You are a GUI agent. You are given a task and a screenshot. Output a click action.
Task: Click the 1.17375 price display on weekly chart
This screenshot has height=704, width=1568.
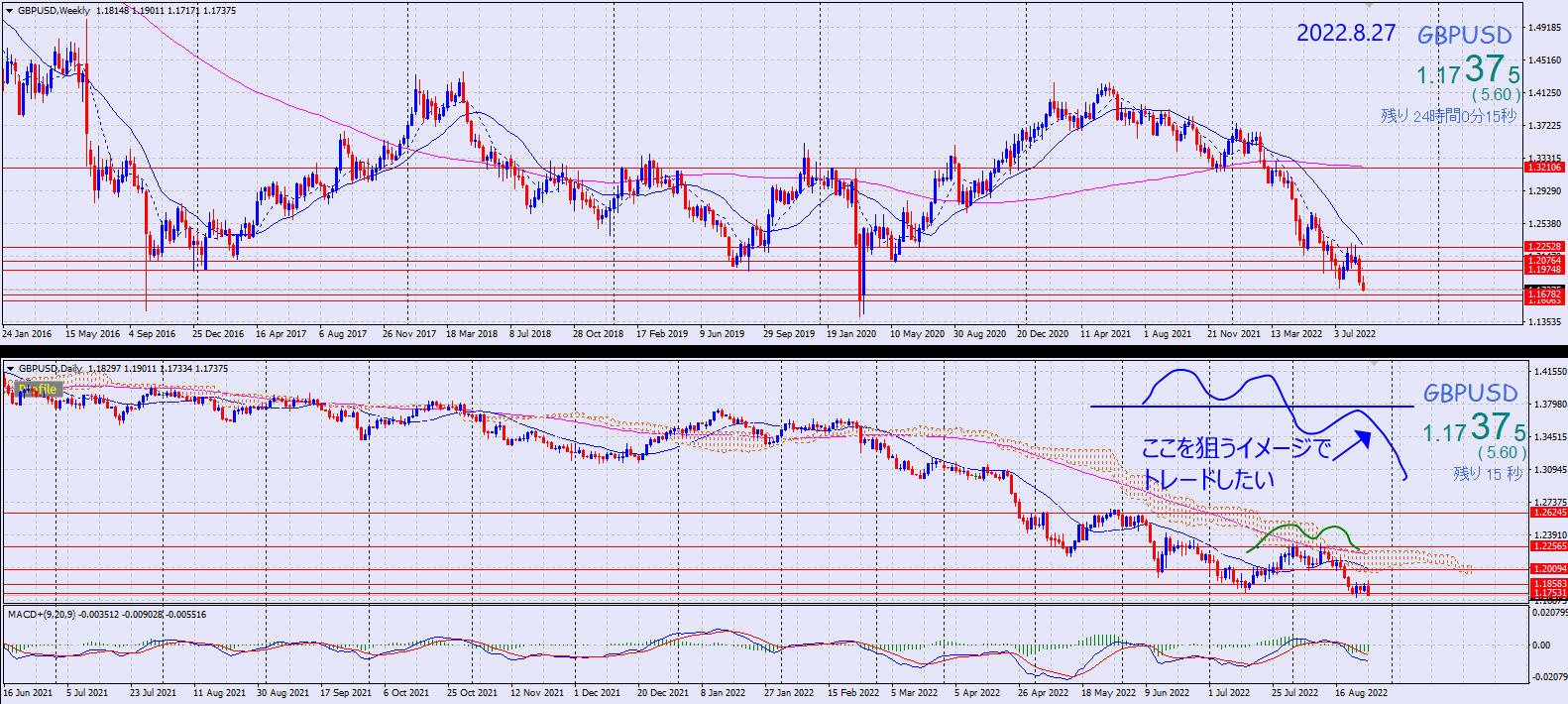click(x=1468, y=71)
